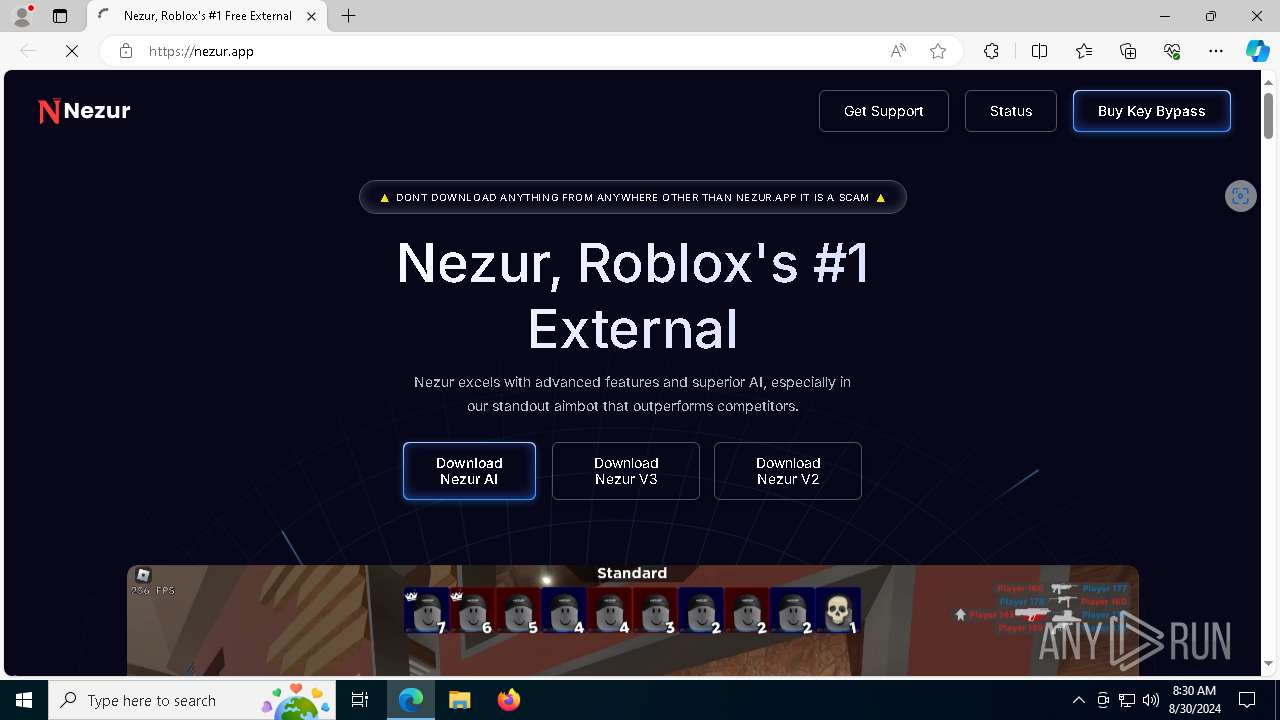This screenshot has width=1280, height=720.
Task: Open the volume tray icon
Action: tap(1151, 700)
